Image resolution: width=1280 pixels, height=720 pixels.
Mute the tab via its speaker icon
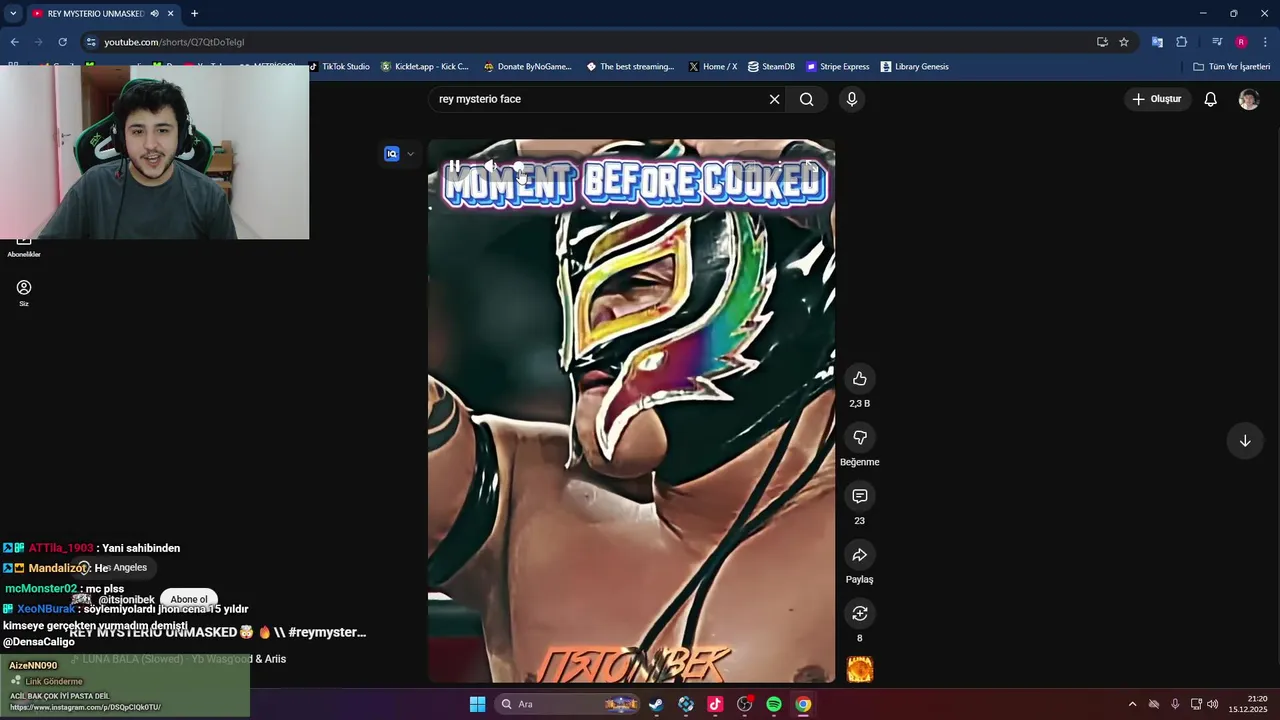click(154, 13)
